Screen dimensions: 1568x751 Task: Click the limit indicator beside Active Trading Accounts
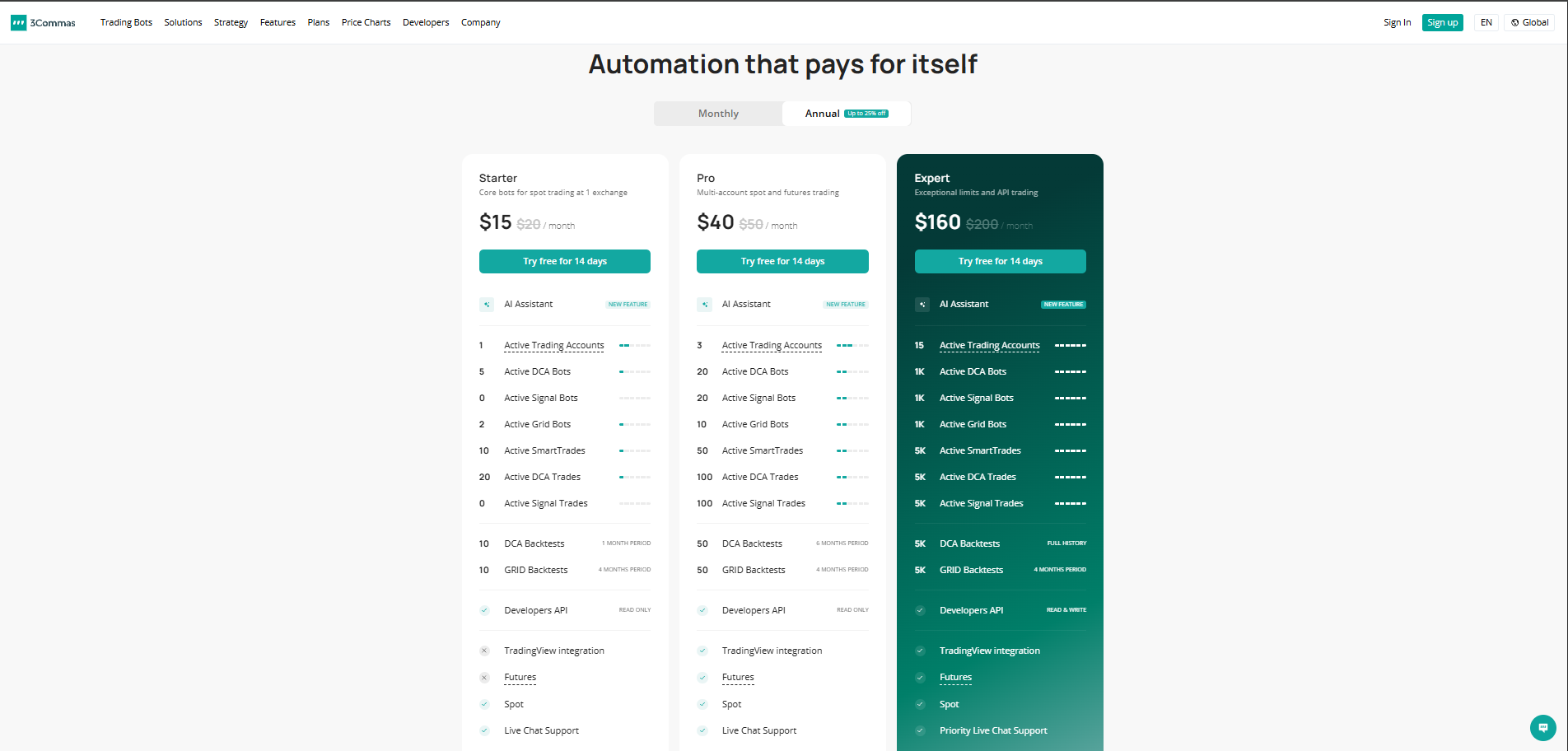[633, 345]
